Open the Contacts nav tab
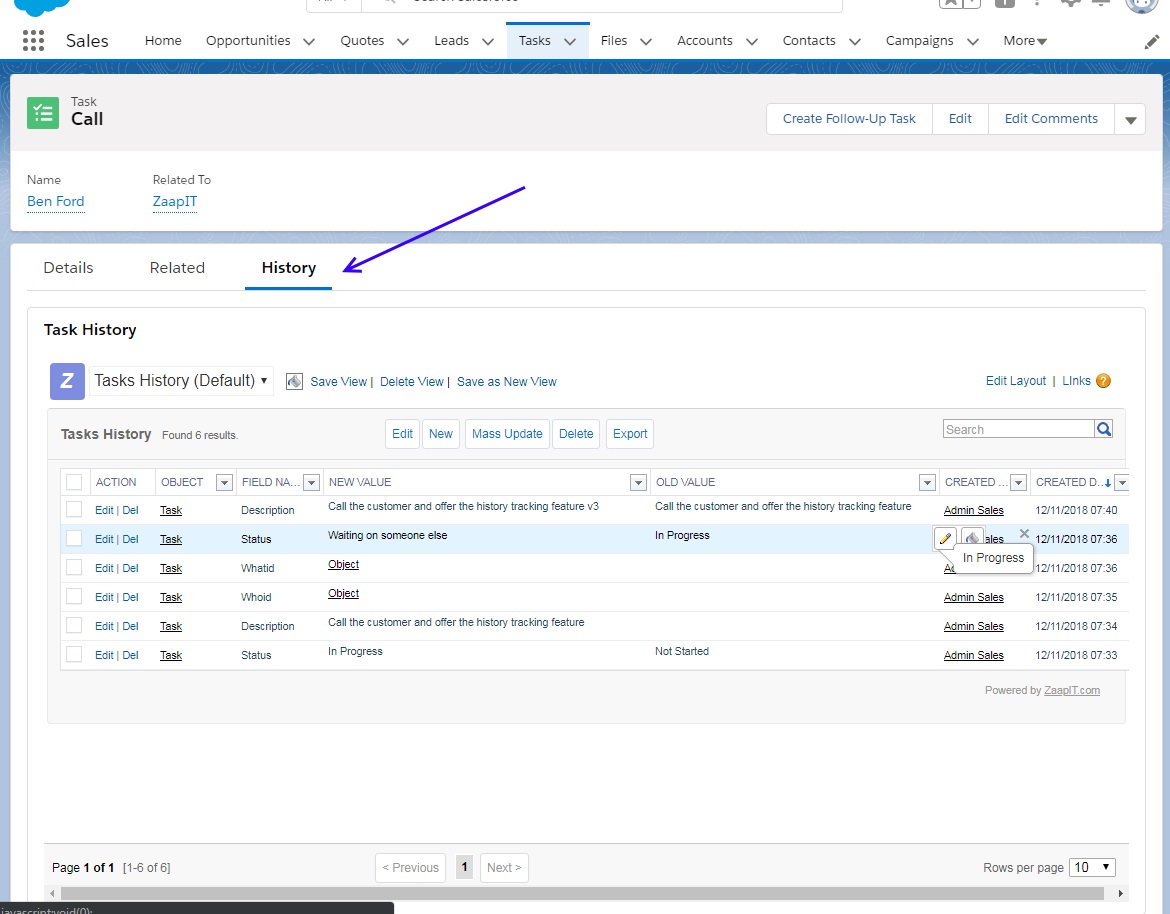Screen dimensions: 1170x914 click(x=809, y=40)
